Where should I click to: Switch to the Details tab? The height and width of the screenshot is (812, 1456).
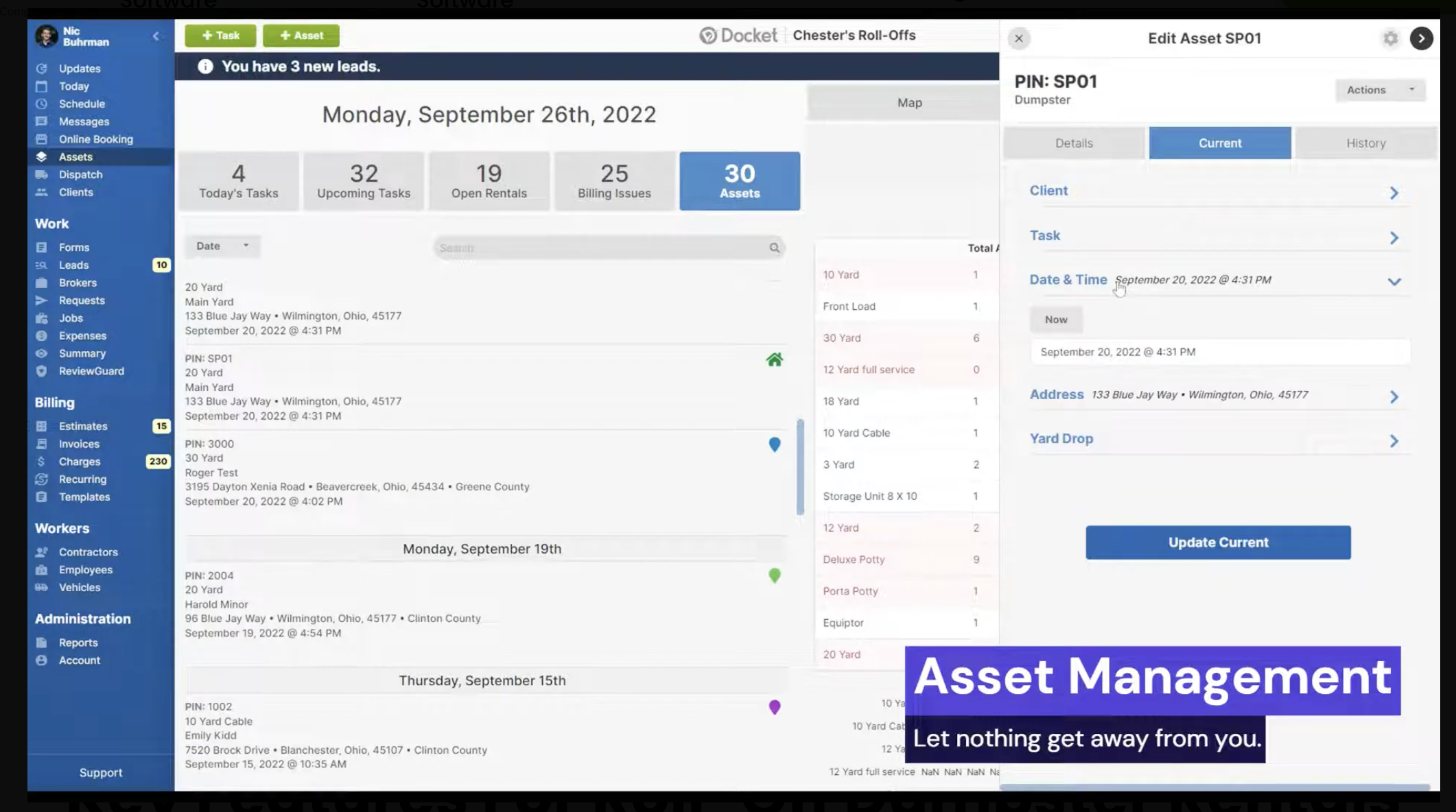click(x=1073, y=143)
